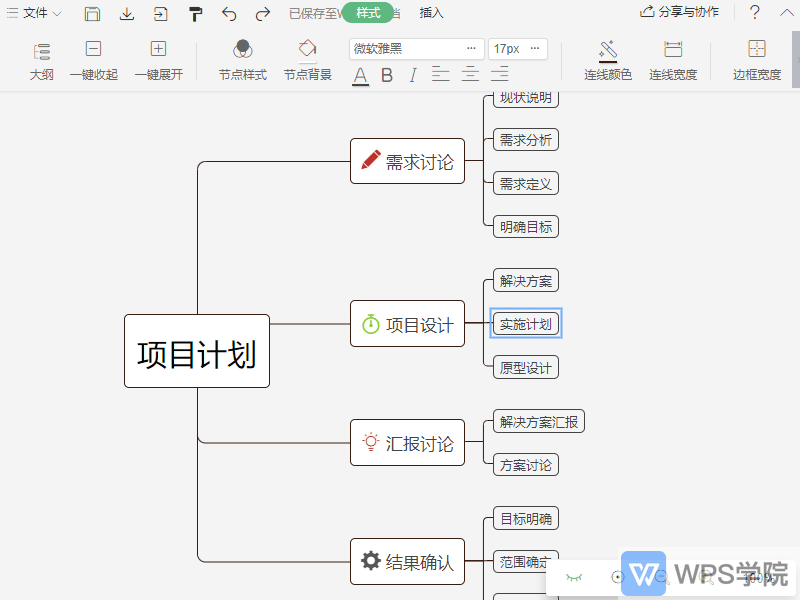Select the 原型设计 subnode

(x=526, y=367)
